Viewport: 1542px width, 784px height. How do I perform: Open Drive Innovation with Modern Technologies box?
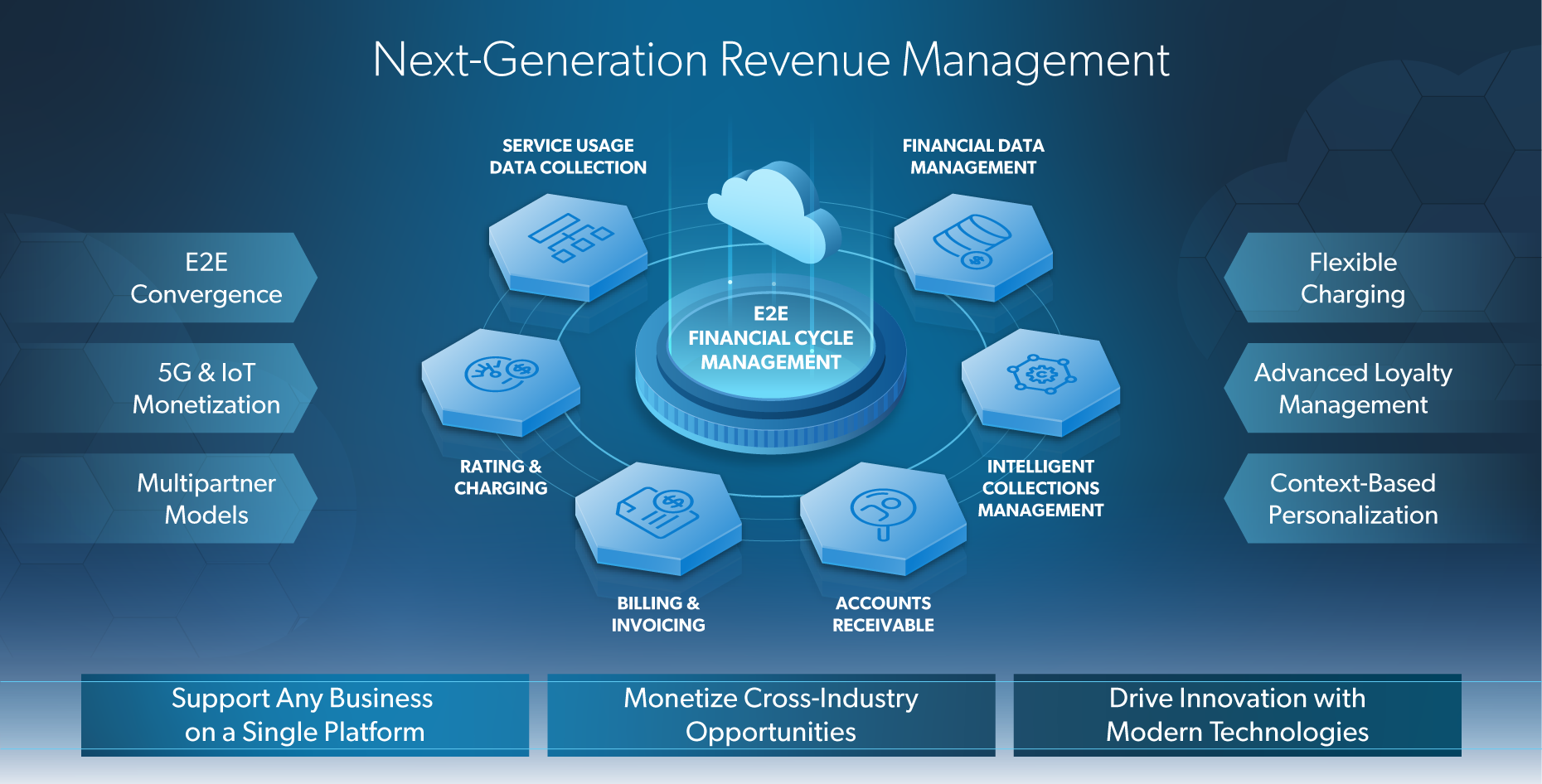pos(1237,715)
